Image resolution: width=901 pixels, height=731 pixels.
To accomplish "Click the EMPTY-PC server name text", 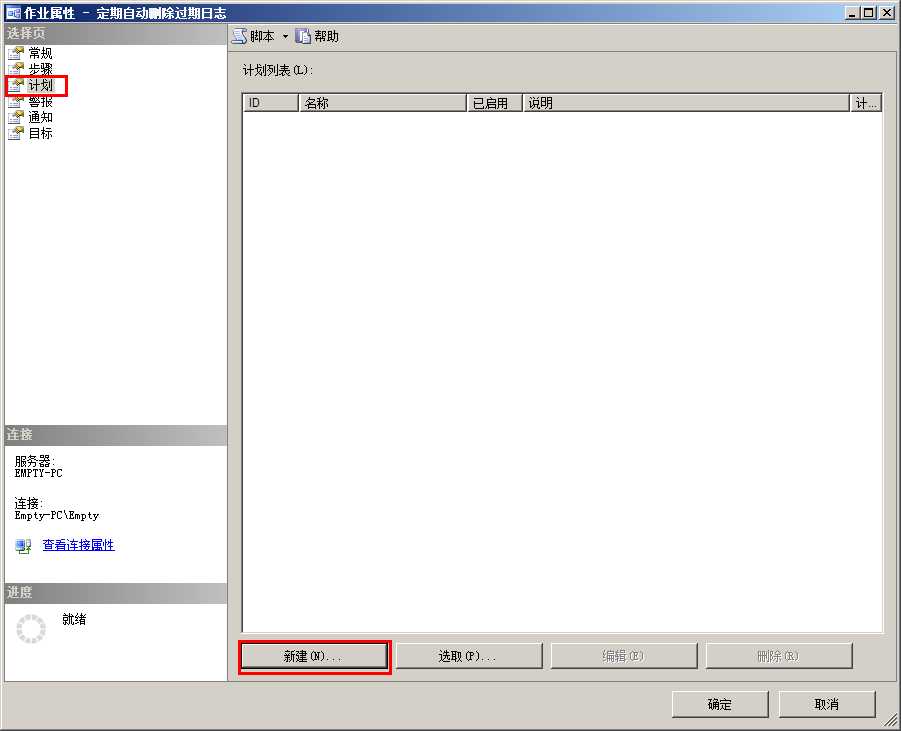I will pyautogui.click(x=38, y=473).
